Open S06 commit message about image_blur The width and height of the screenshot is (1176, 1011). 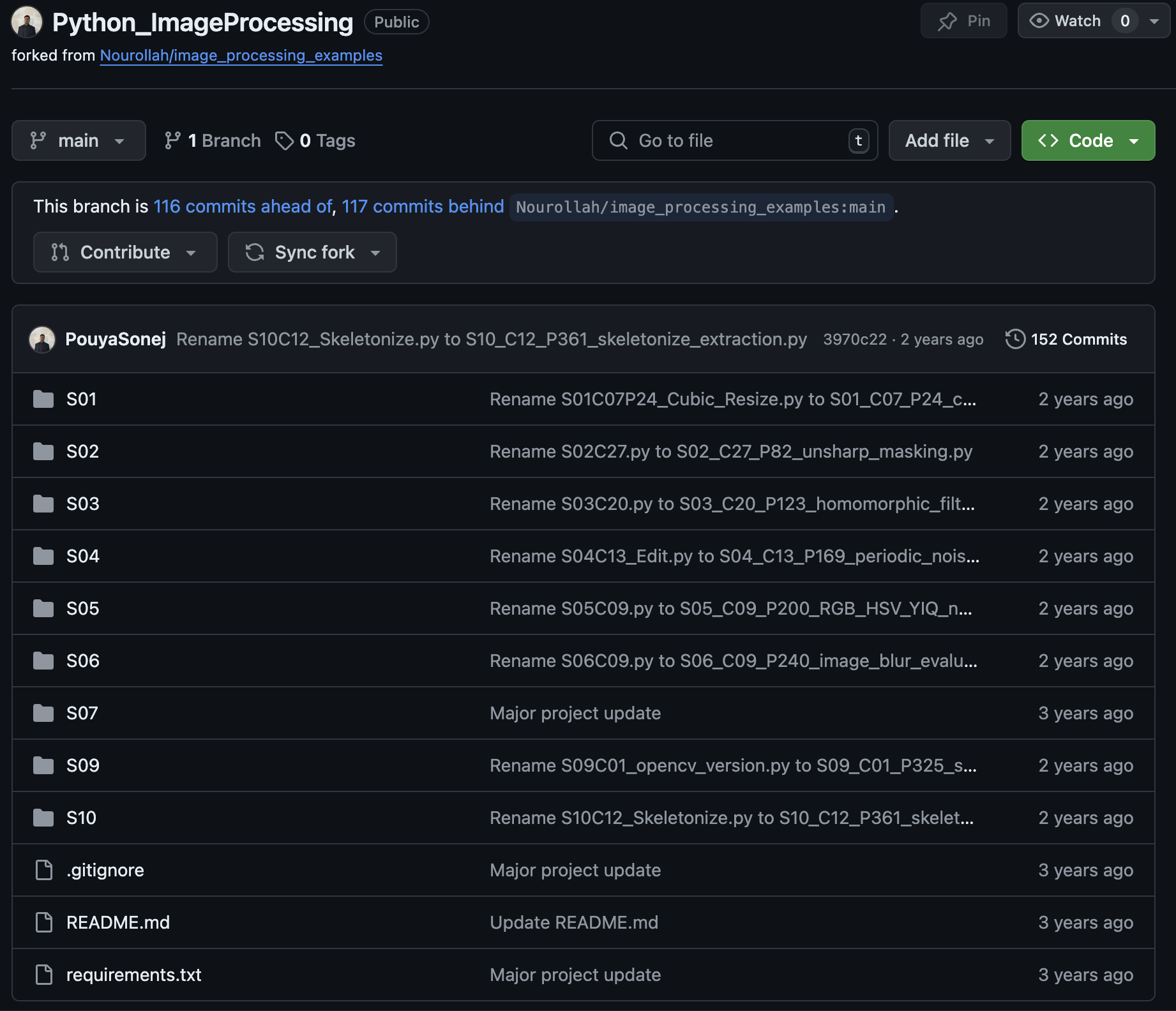coord(734,661)
